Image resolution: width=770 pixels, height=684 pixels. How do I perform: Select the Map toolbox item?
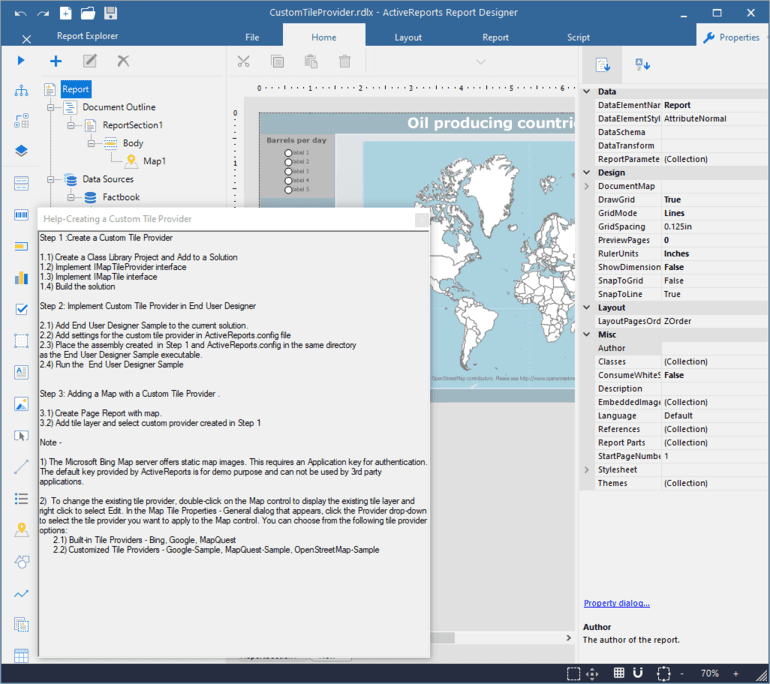tap(21, 530)
